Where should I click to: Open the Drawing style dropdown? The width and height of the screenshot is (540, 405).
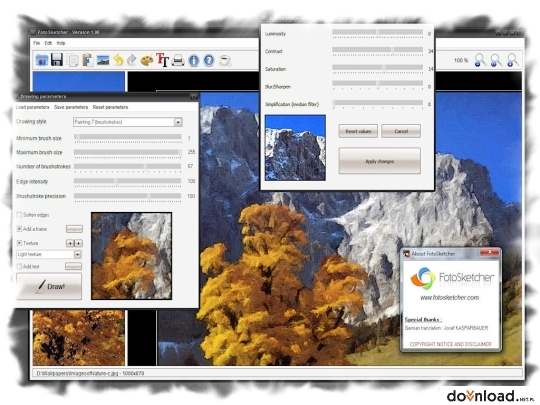(x=128, y=122)
